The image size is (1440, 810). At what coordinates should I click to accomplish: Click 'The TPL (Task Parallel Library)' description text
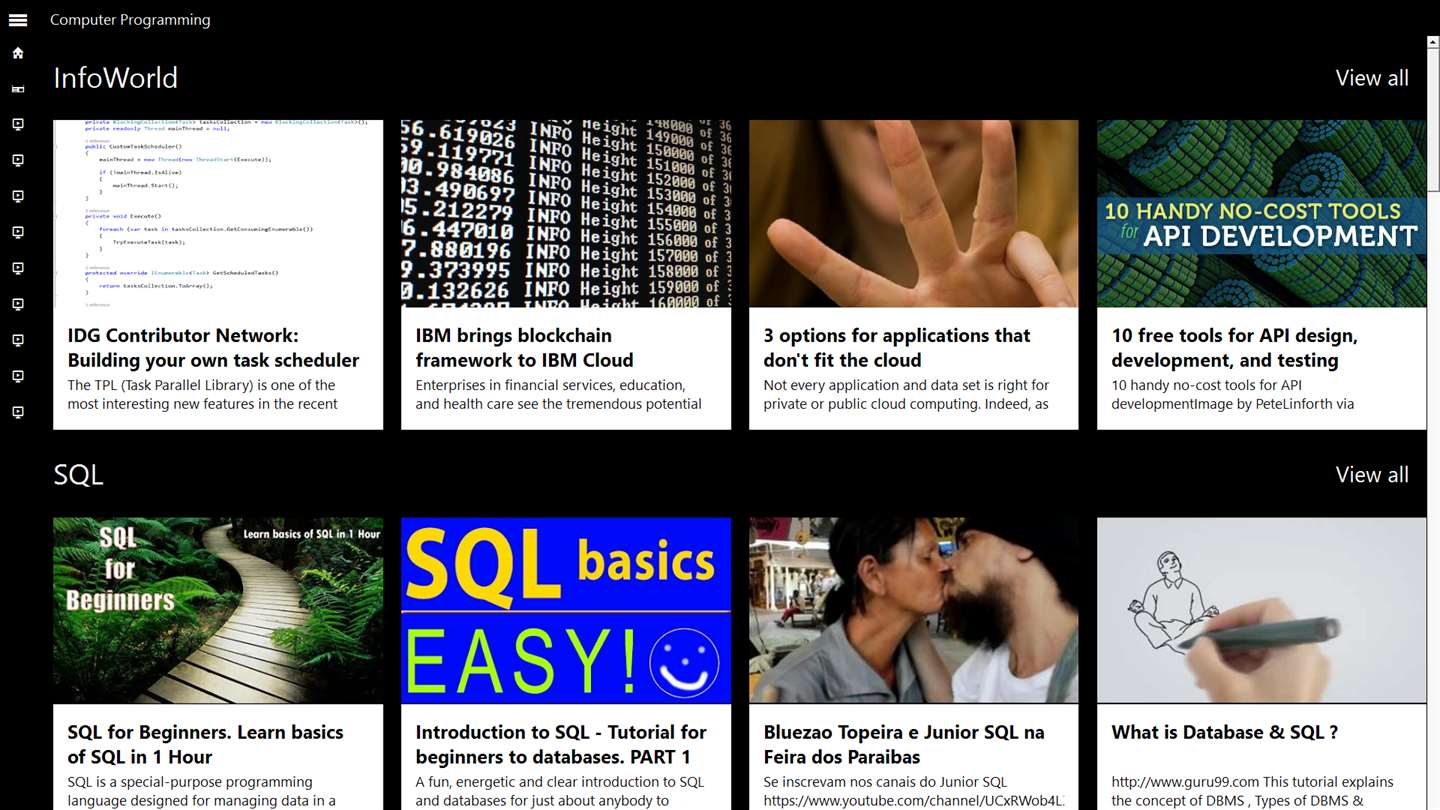[202, 394]
